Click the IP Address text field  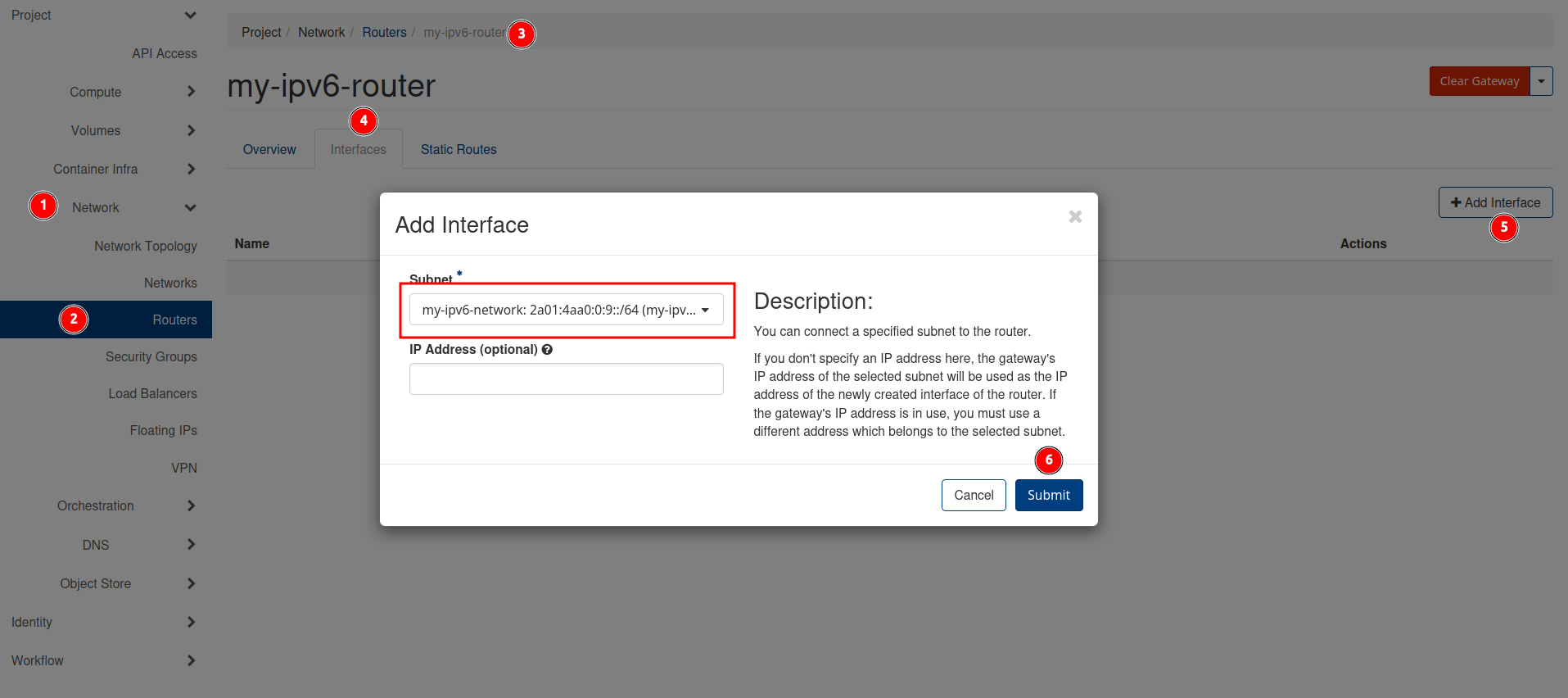pyautogui.click(x=566, y=379)
